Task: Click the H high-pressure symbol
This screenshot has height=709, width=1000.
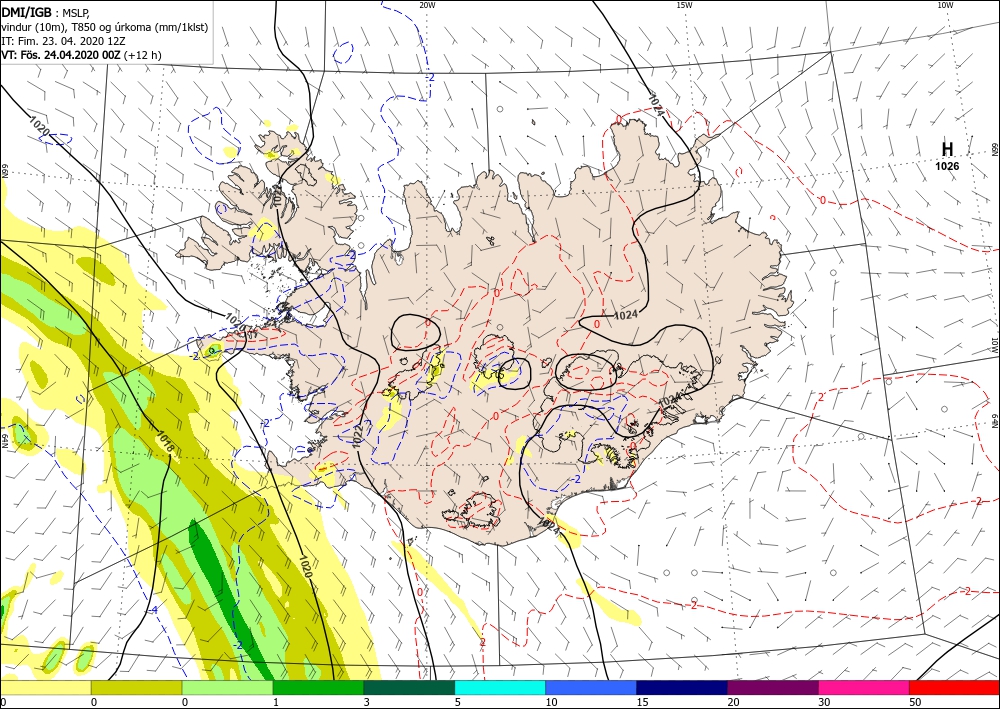Action: coord(947,149)
